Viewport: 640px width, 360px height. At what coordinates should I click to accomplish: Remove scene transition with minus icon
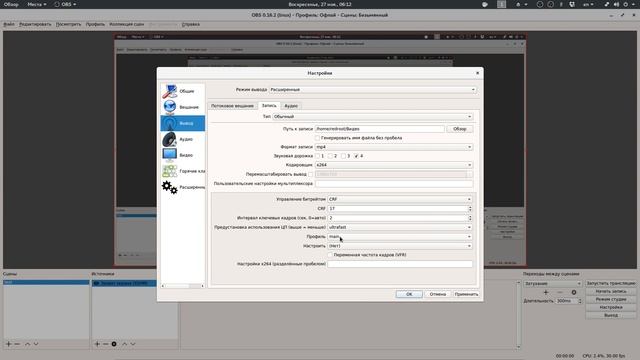[560, 292]
